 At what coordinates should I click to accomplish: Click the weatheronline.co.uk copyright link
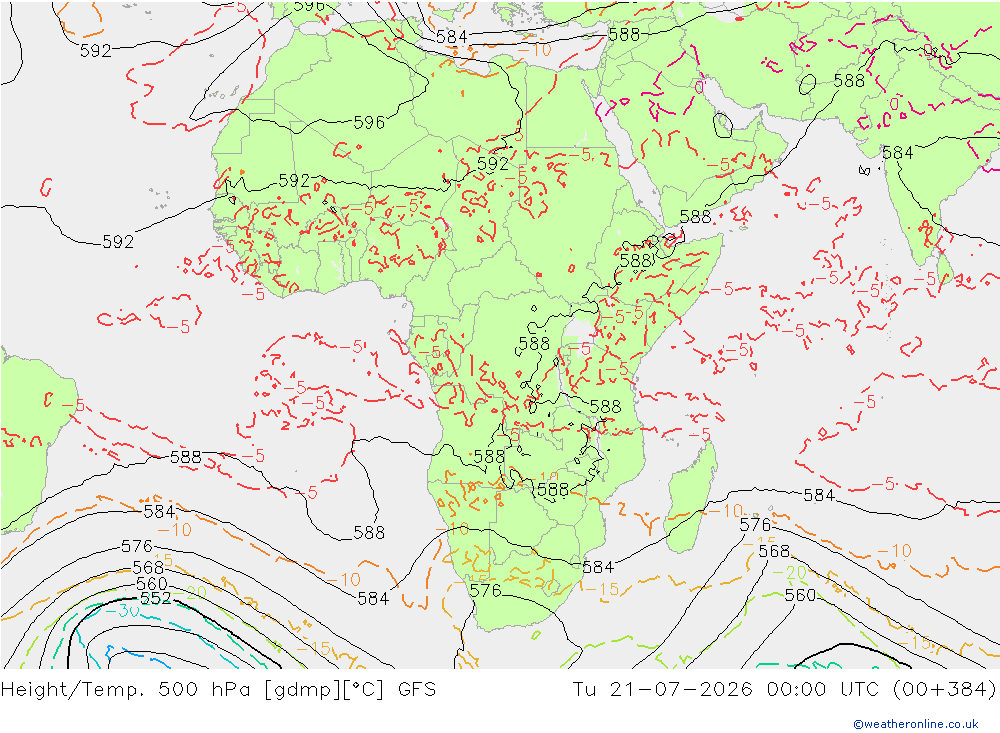916,724
